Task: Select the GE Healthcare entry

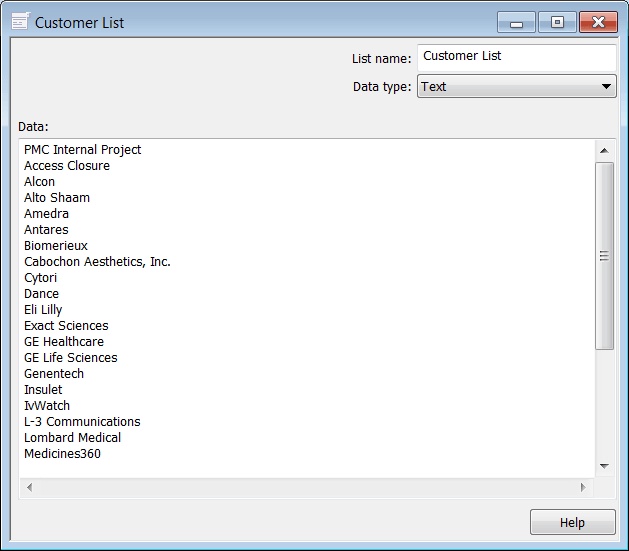Action: (x=64, y=342)
